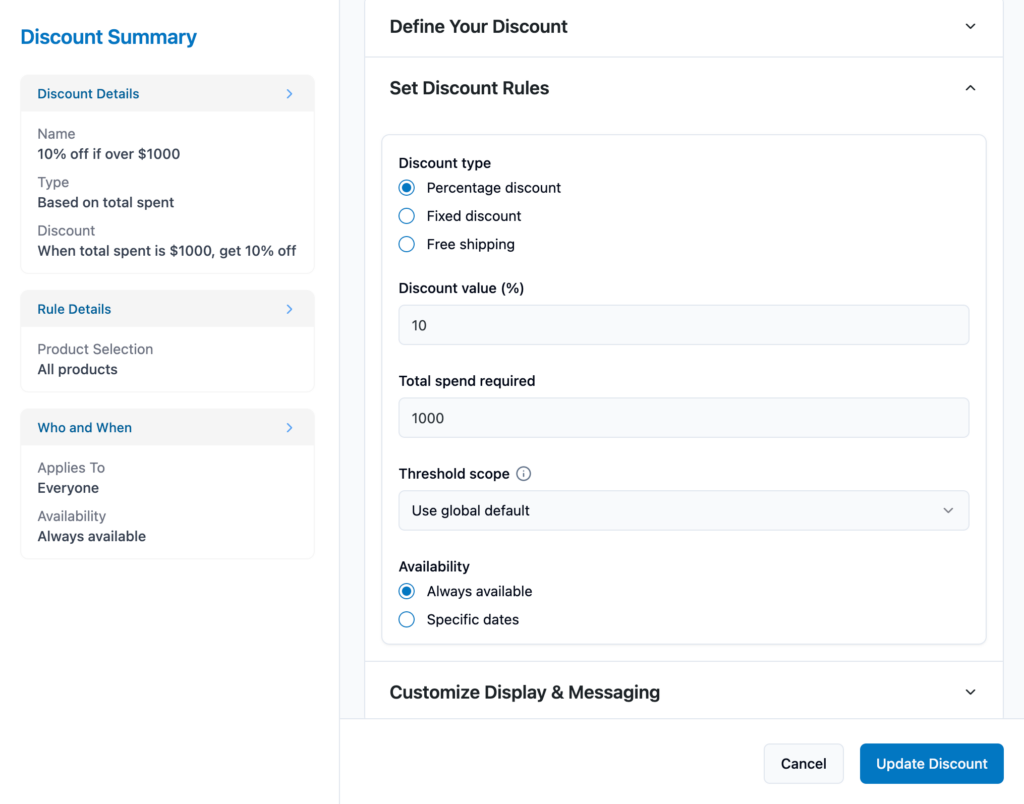The width and height of the screenshot is (1024, 804).
Task: Open the Threshold scope dropdown
Action: [684, 510]
